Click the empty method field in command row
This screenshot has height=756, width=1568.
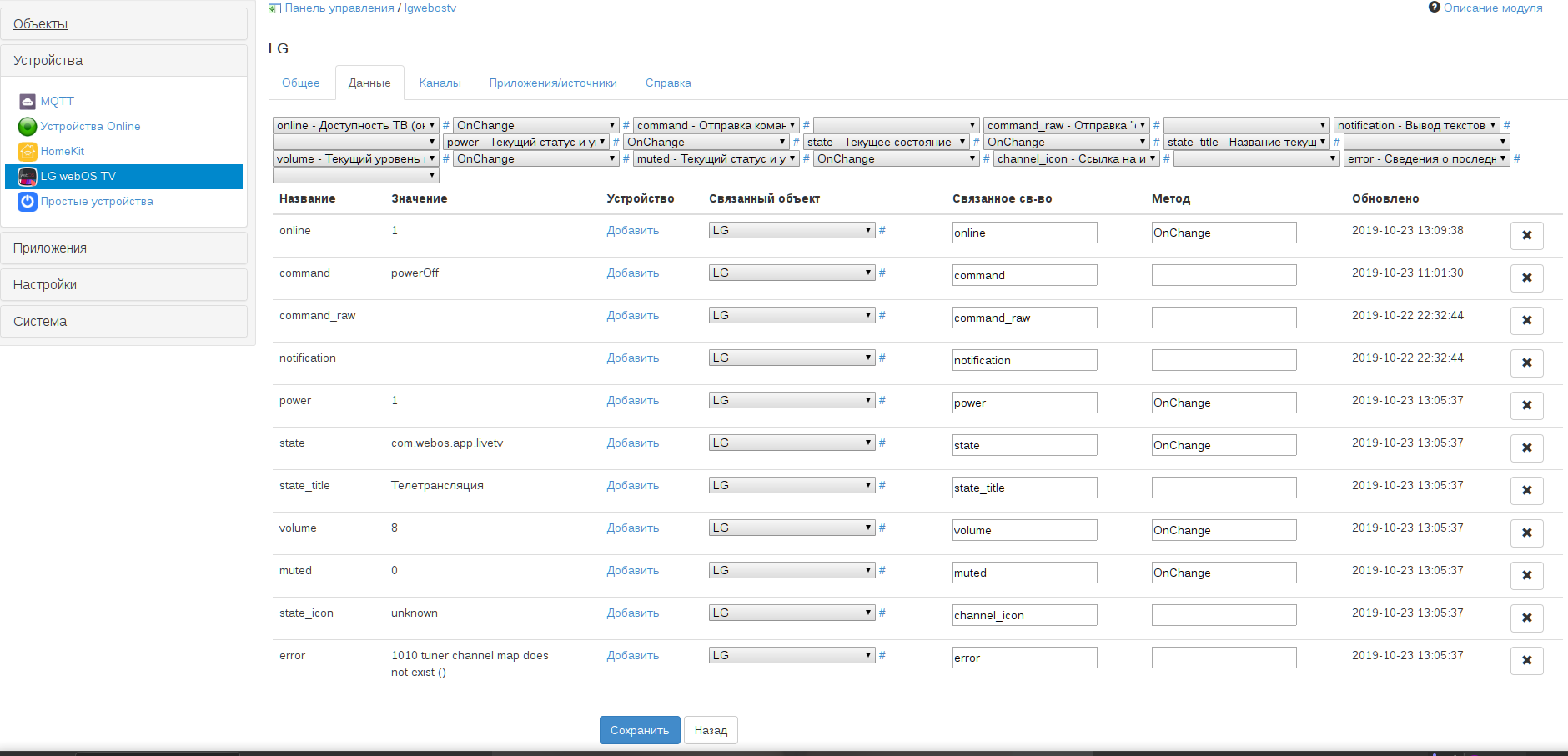coord(1224,275)
